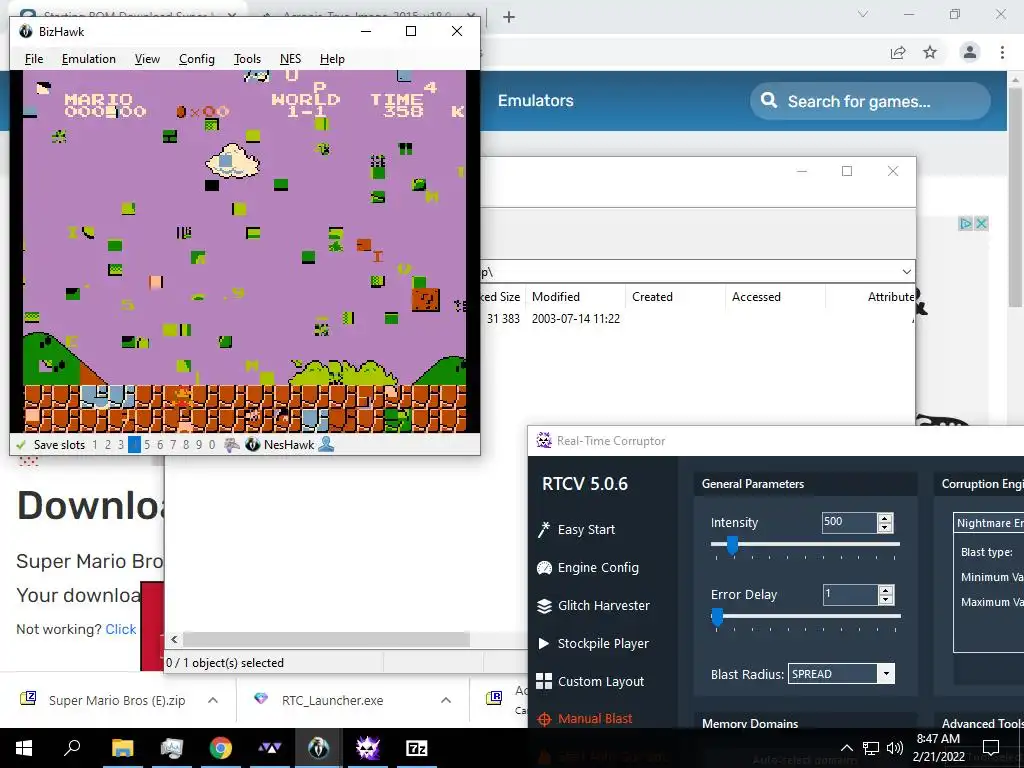Open the Help menu in BizHawk
The image size is (1024, 768).
332,59
